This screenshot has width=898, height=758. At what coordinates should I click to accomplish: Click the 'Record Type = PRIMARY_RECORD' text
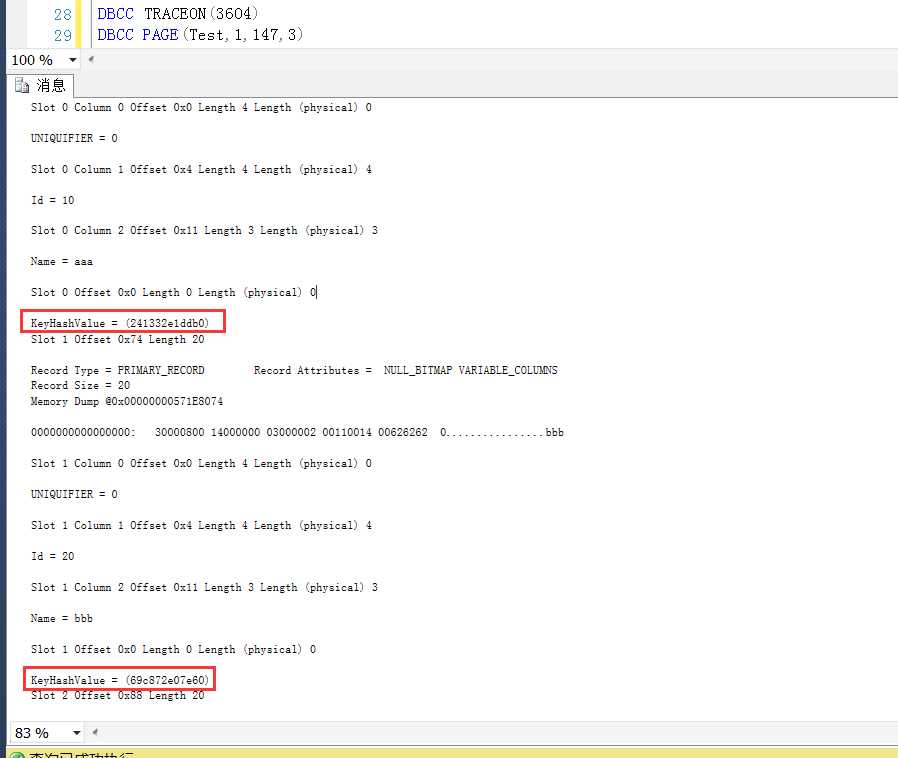(x=117, y=370)
